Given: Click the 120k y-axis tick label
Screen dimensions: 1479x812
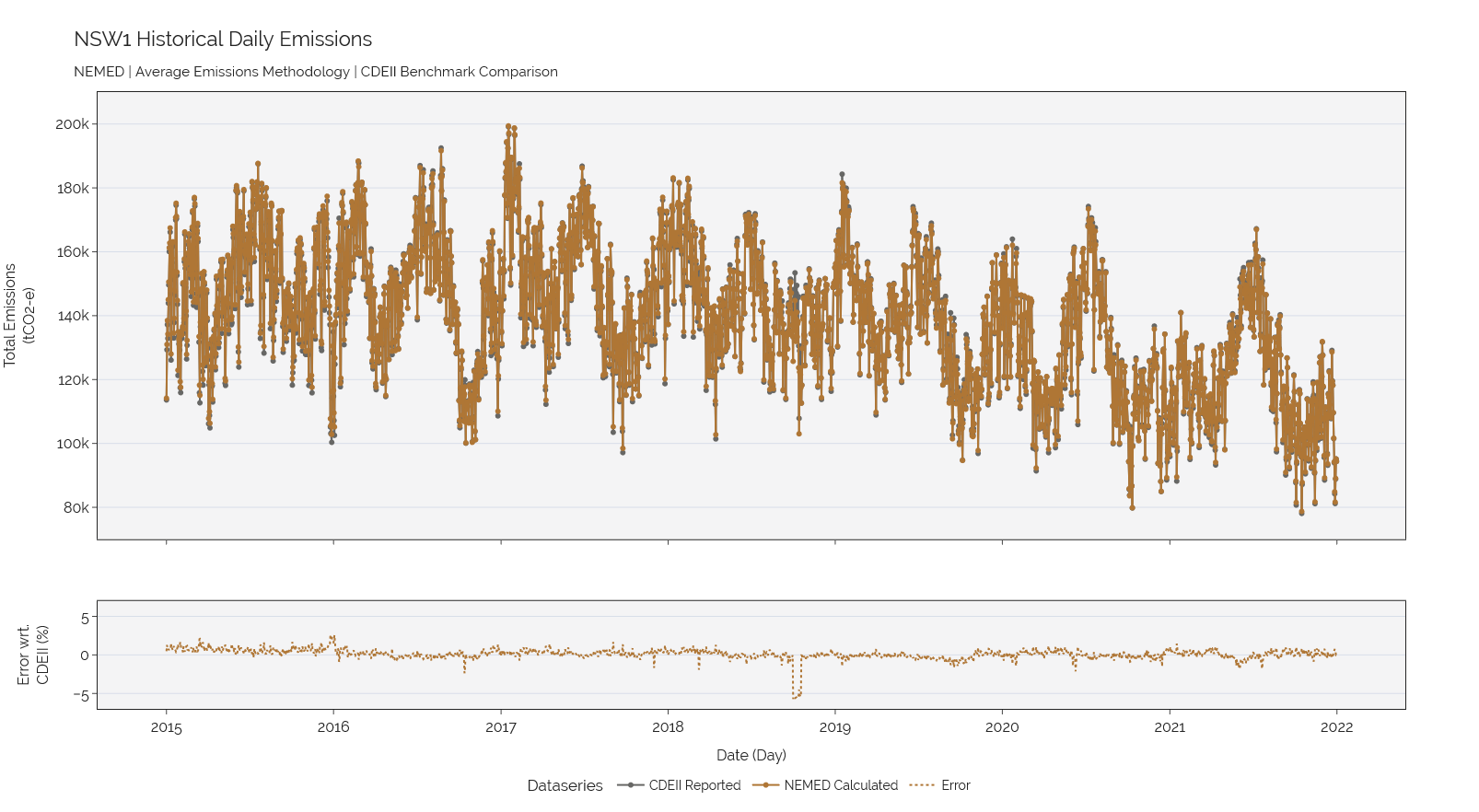Looking at the screenshot, I should (73, 379).
